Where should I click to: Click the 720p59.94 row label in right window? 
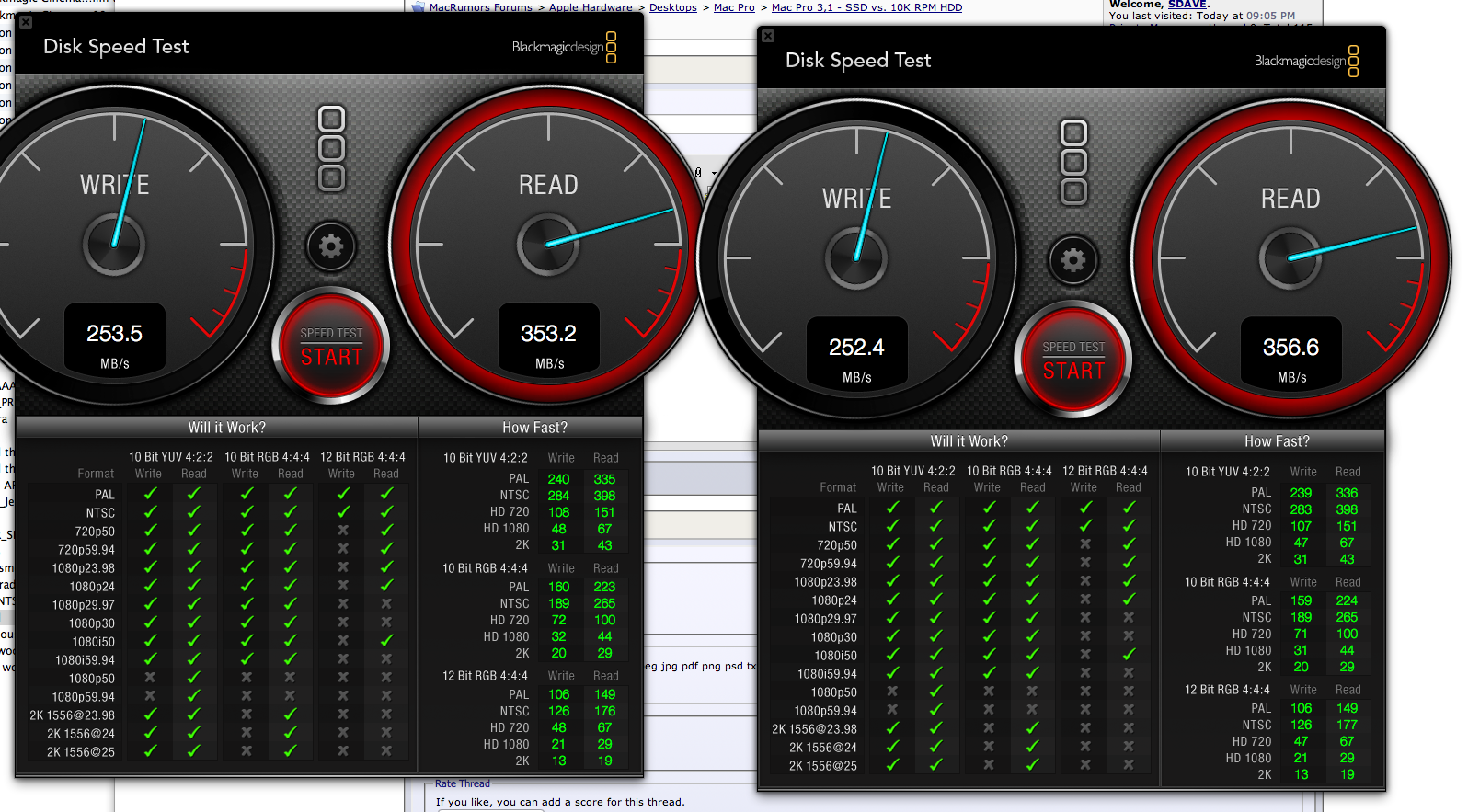[829, 564]
